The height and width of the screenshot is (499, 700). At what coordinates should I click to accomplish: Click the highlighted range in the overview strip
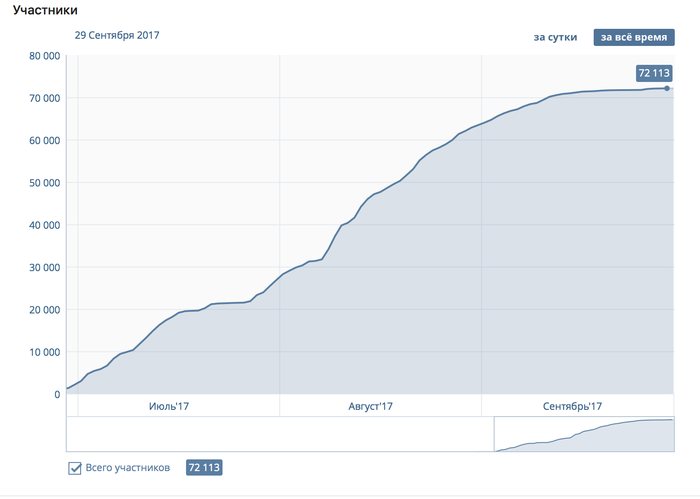(584, 435)
